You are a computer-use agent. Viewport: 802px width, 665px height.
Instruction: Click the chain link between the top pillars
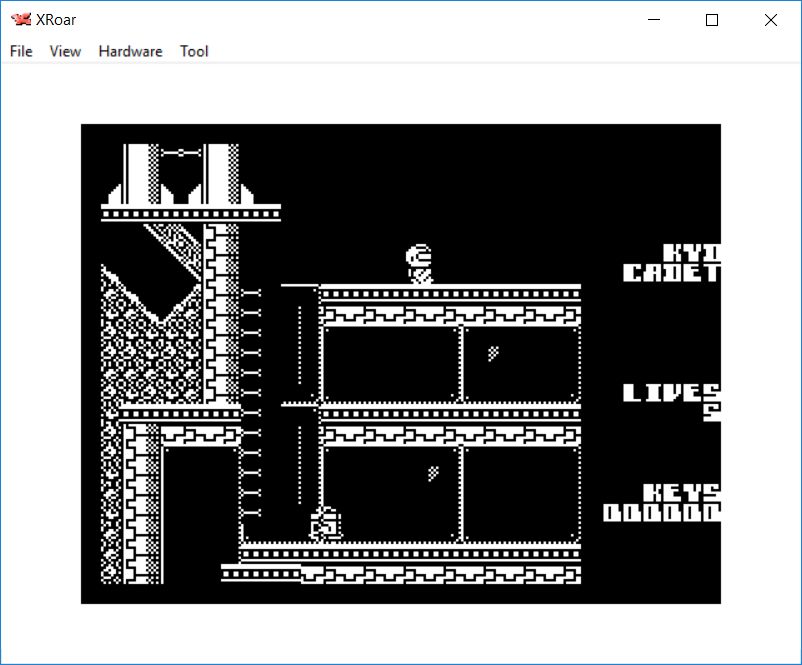[x=180, y=153]
